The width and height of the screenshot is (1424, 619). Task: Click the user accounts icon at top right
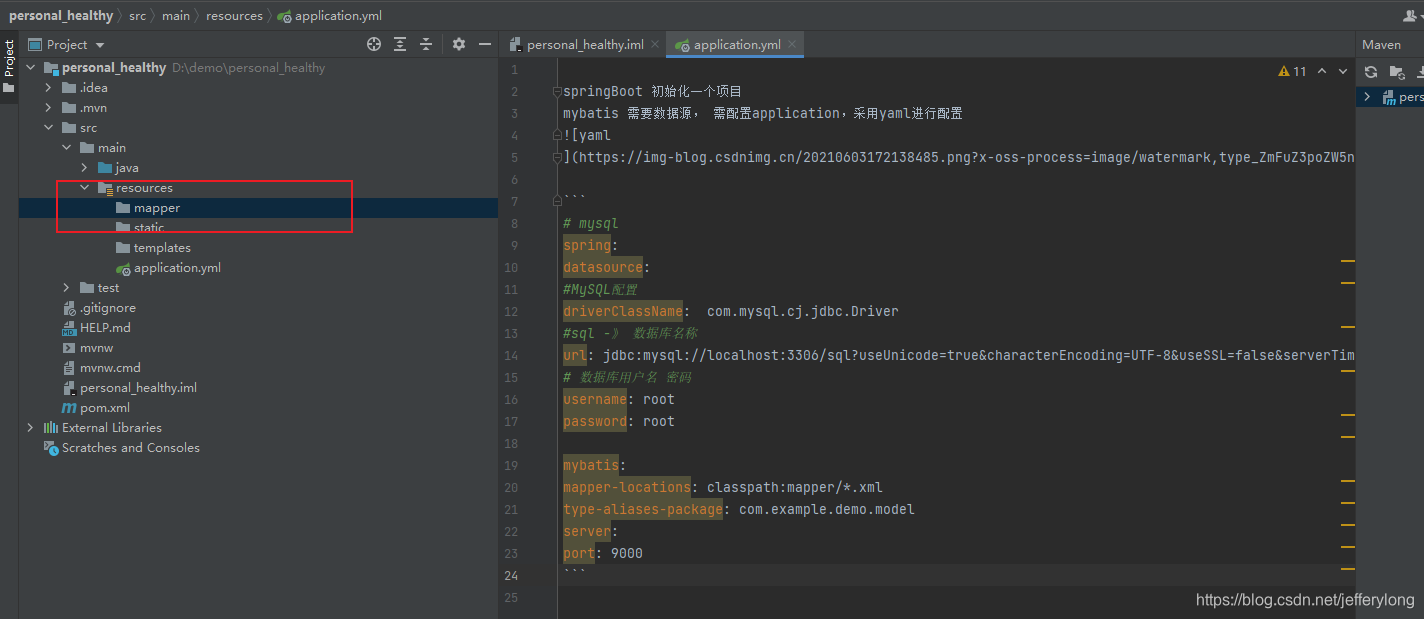click(x=1411, y=15)
